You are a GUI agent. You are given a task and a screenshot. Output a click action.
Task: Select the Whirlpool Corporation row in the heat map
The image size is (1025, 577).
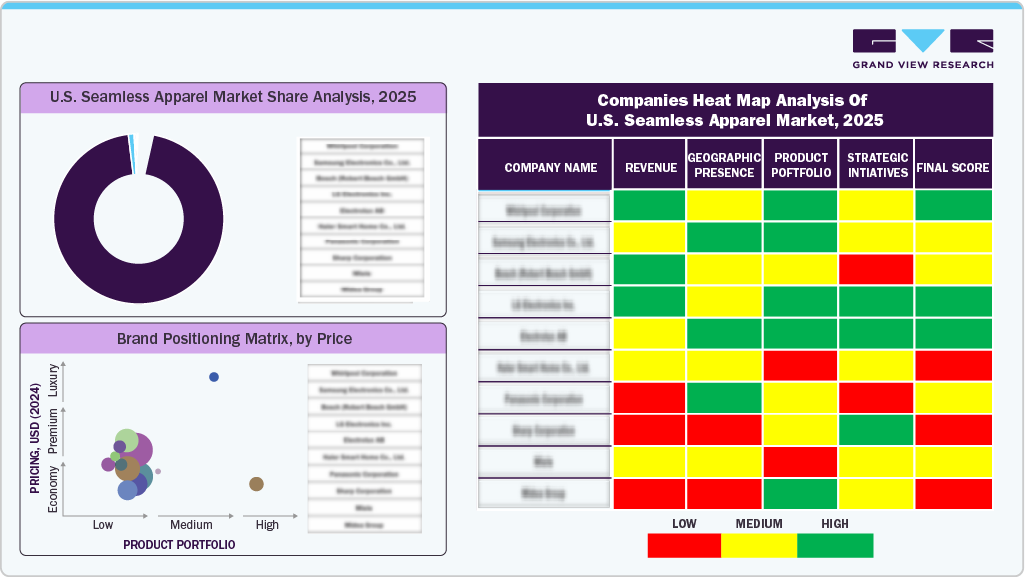pos(545,207)
